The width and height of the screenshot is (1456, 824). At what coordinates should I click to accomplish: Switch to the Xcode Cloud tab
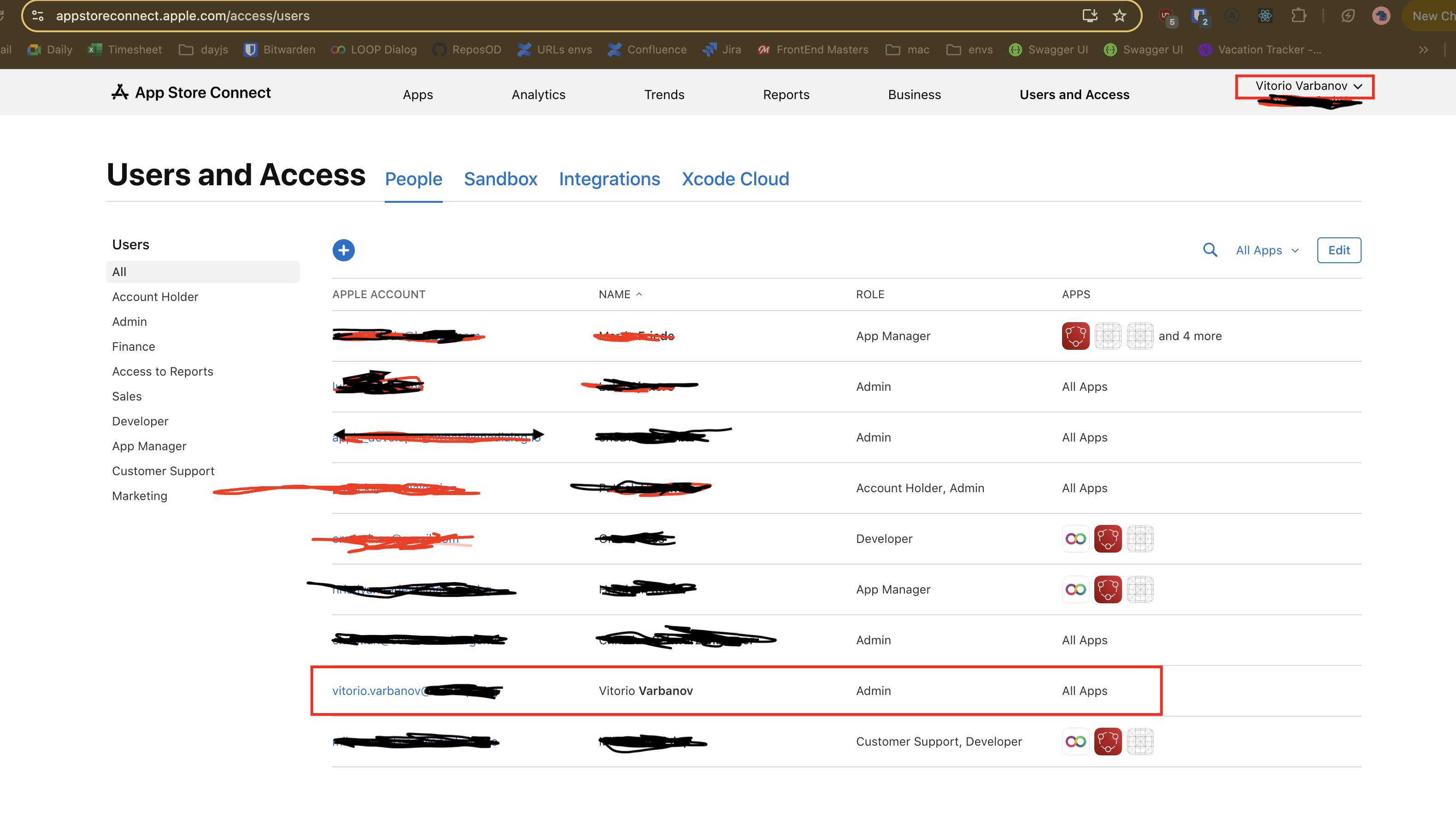(735, 179)
